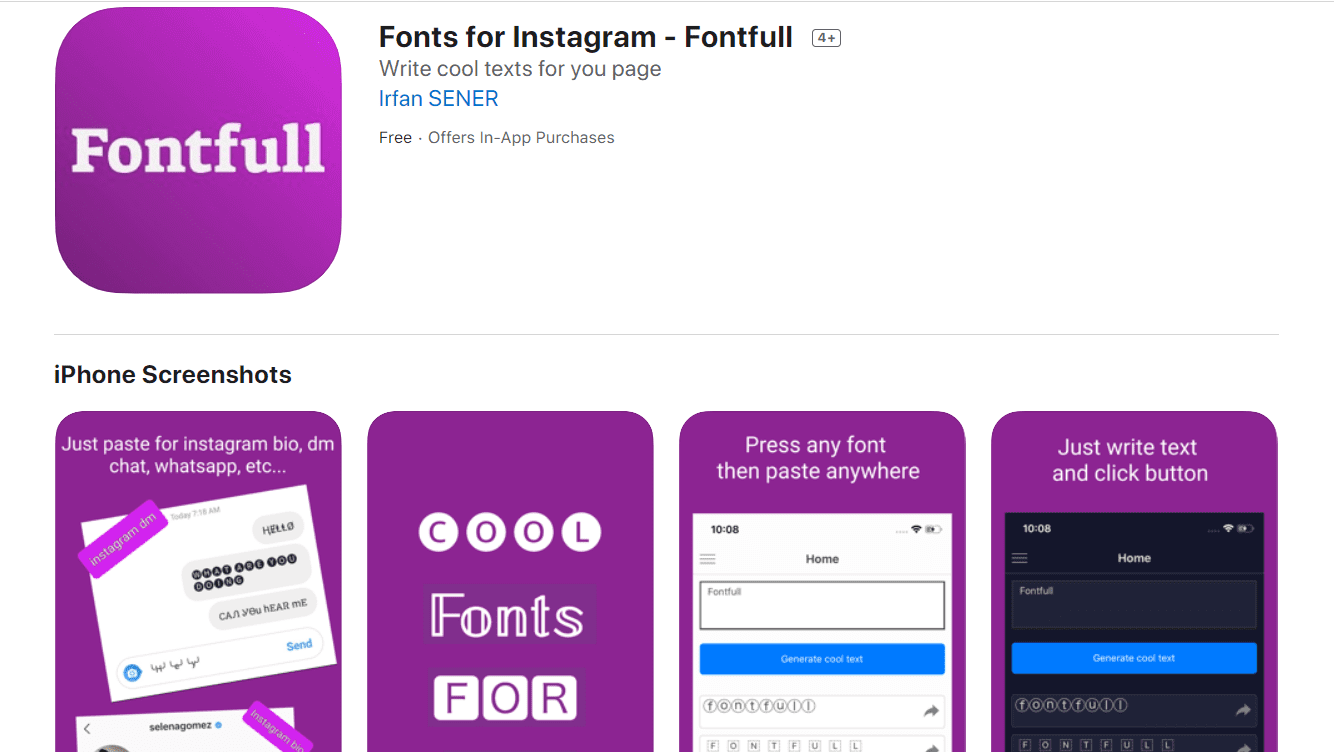Screen dimensions: 1334x752
Task: Click the Fontfull text field in dark screenshot
Action: pyautogui.click(x=1134, y=604)
